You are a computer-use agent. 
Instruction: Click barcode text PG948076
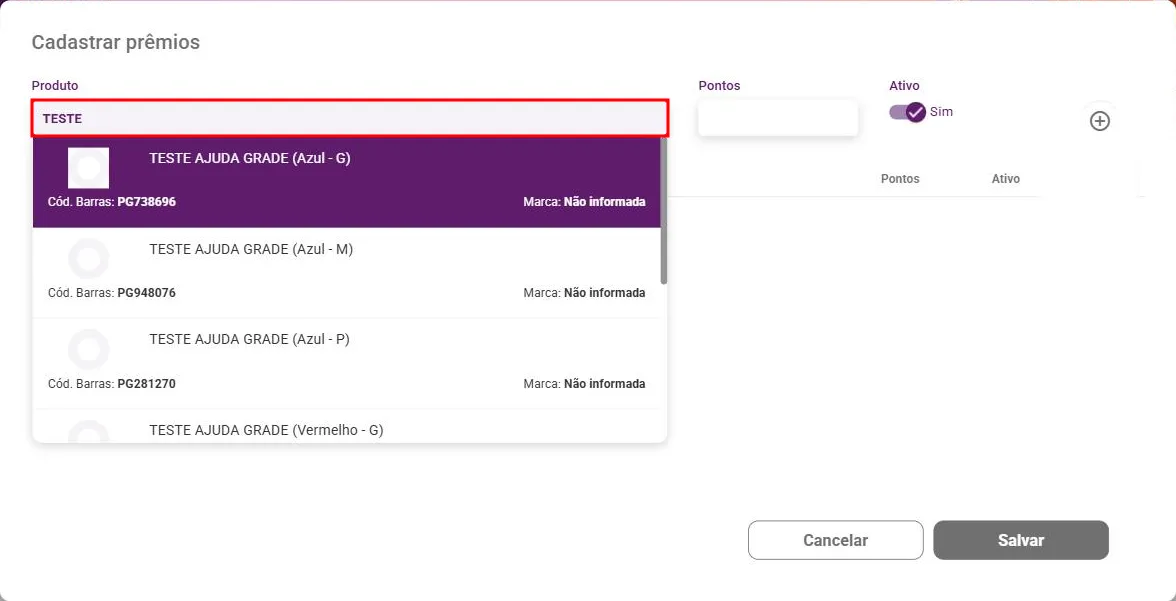coord(147,293)
